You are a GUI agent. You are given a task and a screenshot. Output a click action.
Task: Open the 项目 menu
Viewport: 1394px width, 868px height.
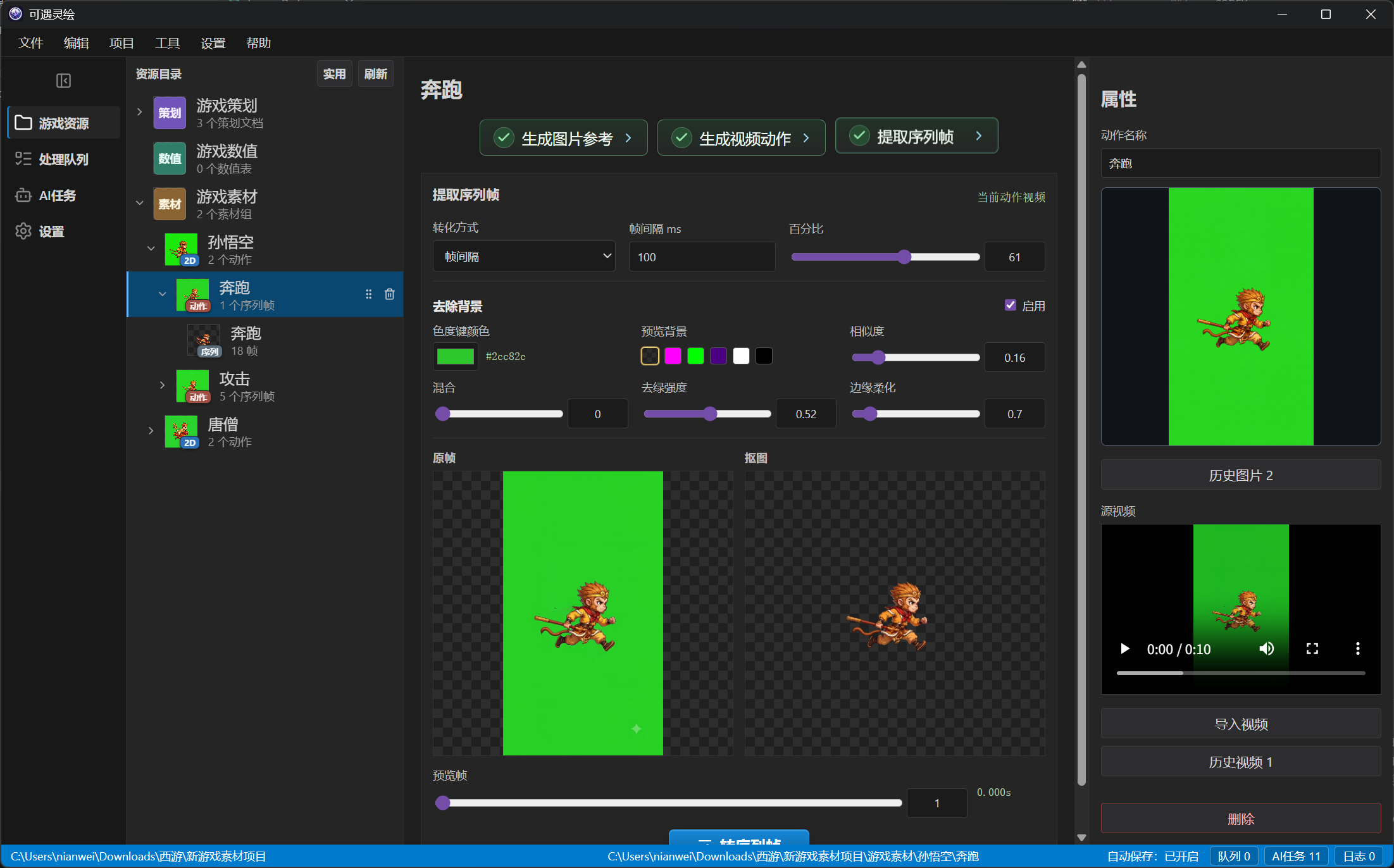[121, 43]
